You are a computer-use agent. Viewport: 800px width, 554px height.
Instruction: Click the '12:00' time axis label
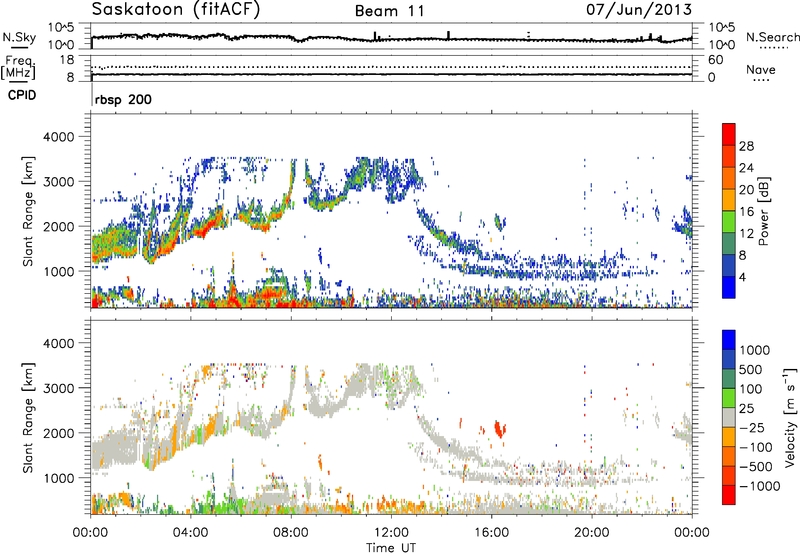(391, 533)
